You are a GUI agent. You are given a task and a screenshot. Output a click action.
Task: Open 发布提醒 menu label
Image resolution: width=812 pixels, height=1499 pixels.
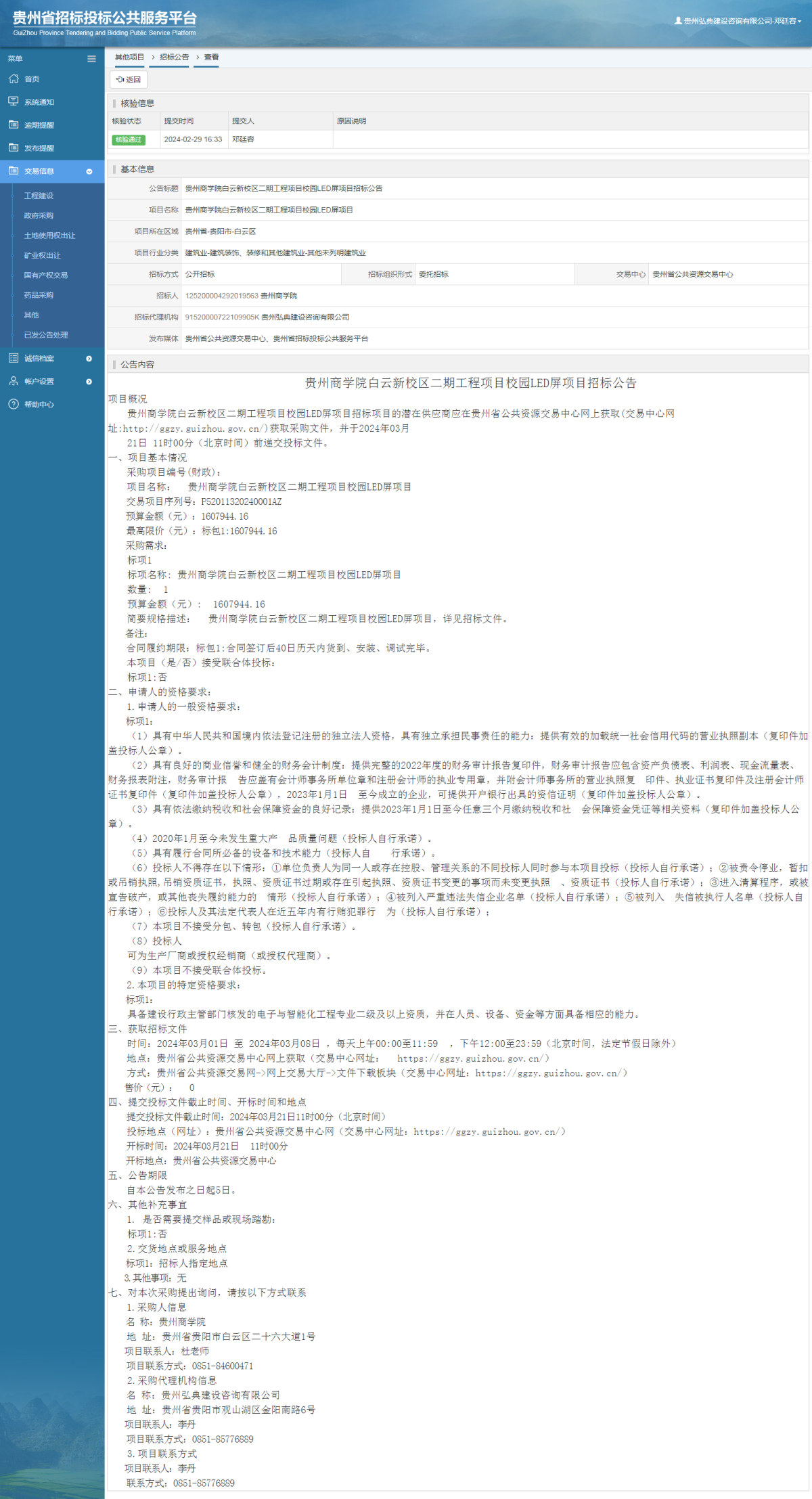[39, 148]
